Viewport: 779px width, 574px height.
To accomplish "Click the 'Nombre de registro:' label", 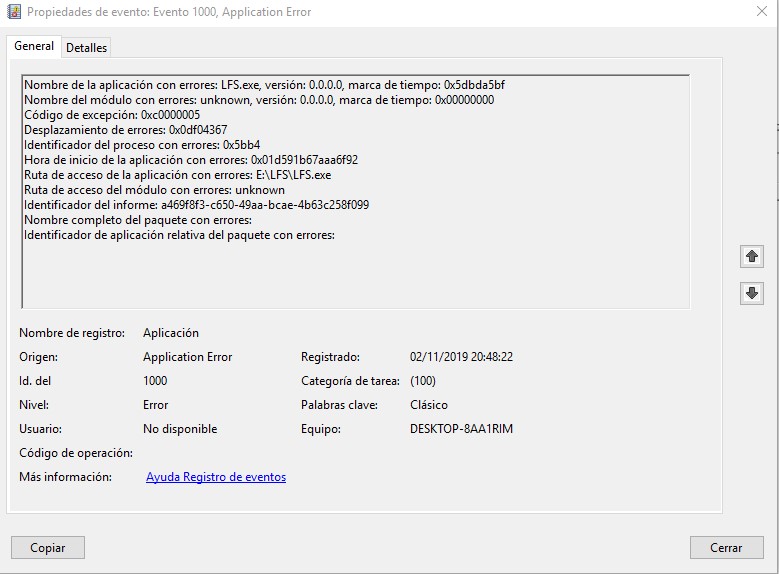I will [72, 333].
